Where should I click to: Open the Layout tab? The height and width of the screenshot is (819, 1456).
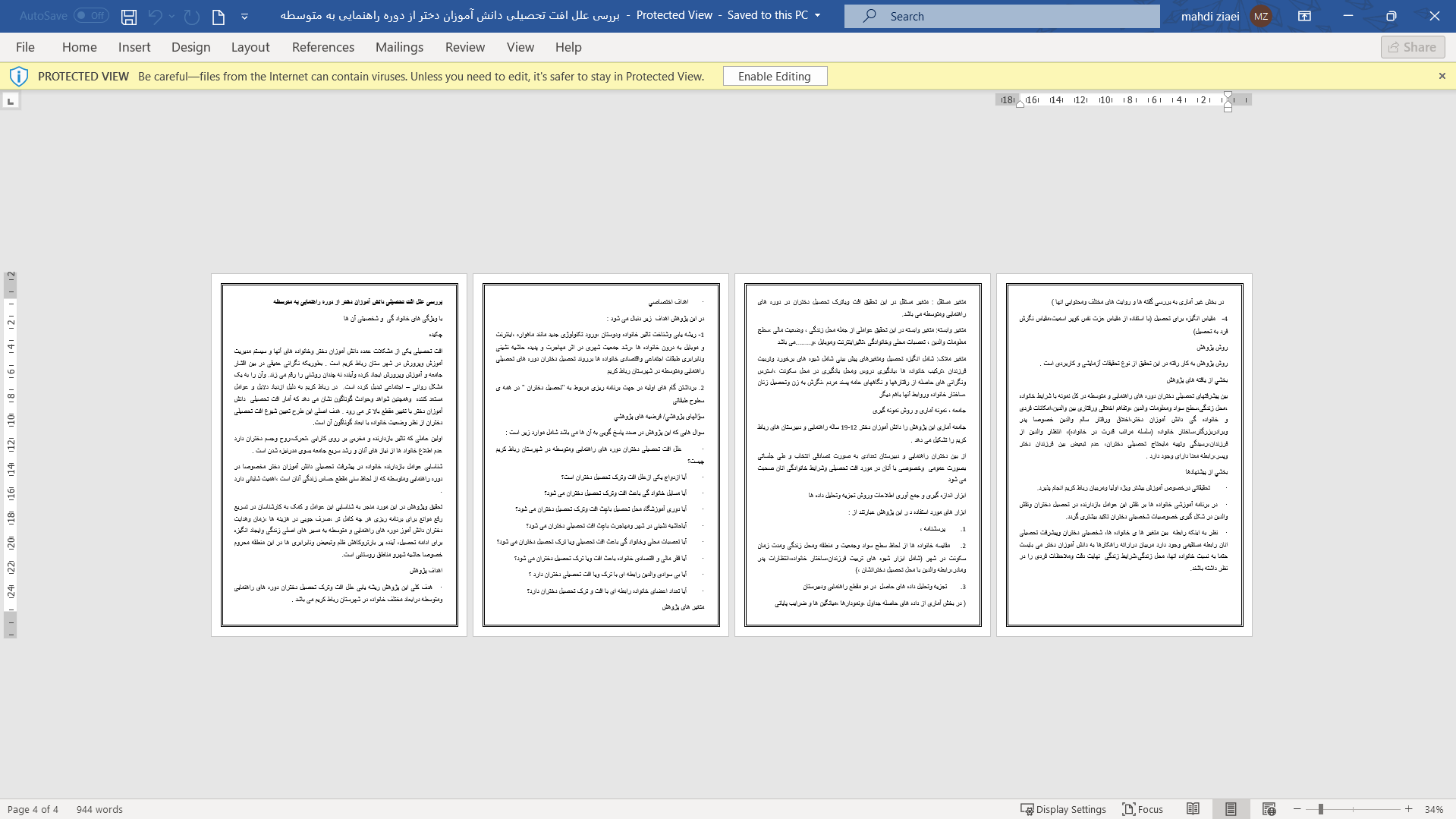coord(250,47)
